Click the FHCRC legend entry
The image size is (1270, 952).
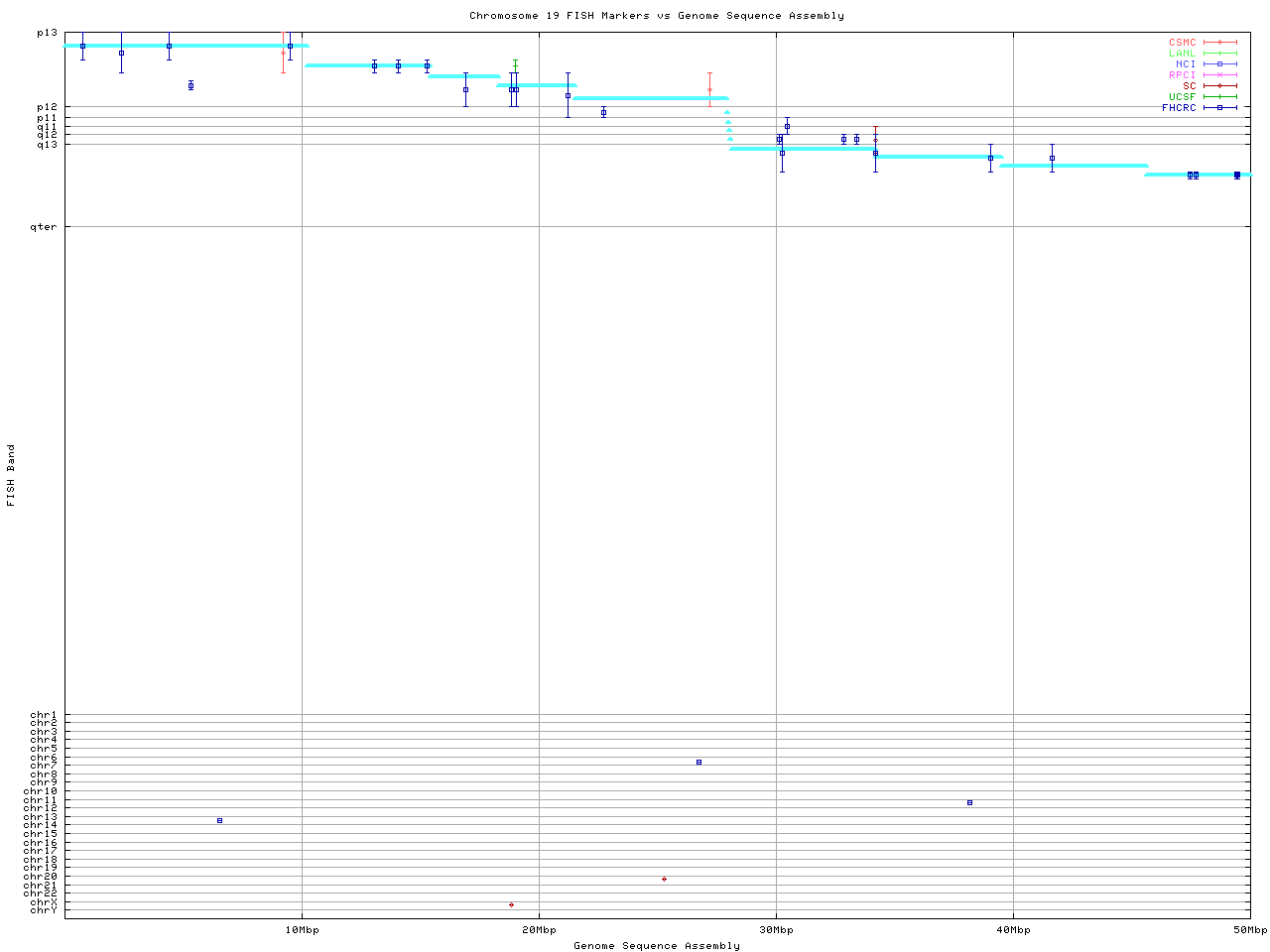click(1180, 108)
